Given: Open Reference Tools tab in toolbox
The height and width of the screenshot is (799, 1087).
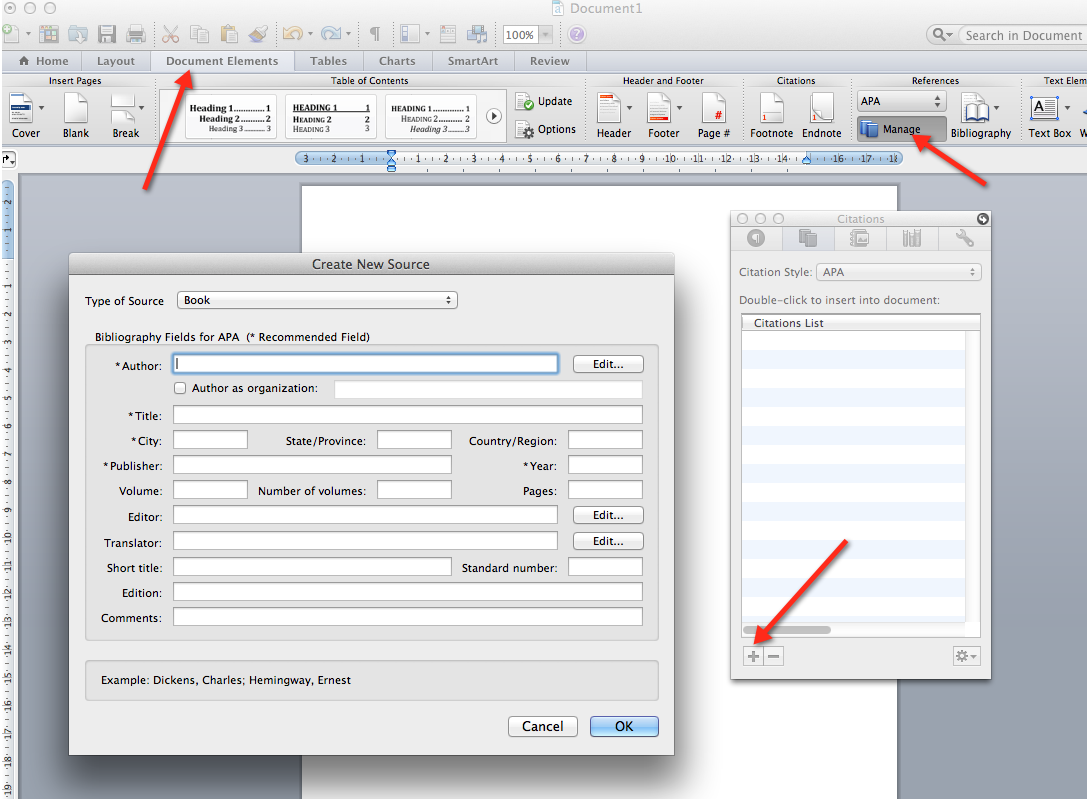Looking at the screenshot, I should click(x=912, y=239).
